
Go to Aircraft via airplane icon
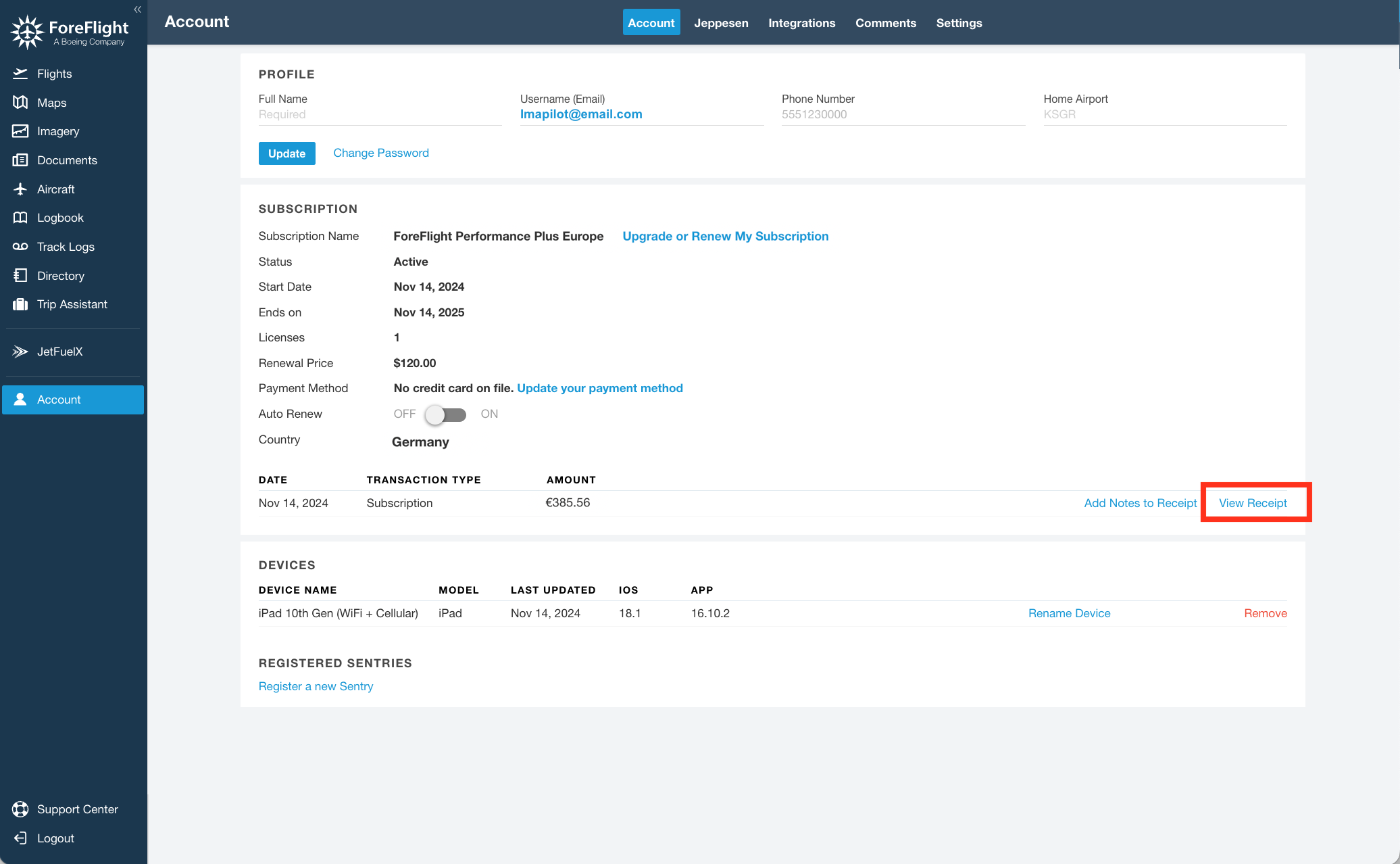click(20, 189)
